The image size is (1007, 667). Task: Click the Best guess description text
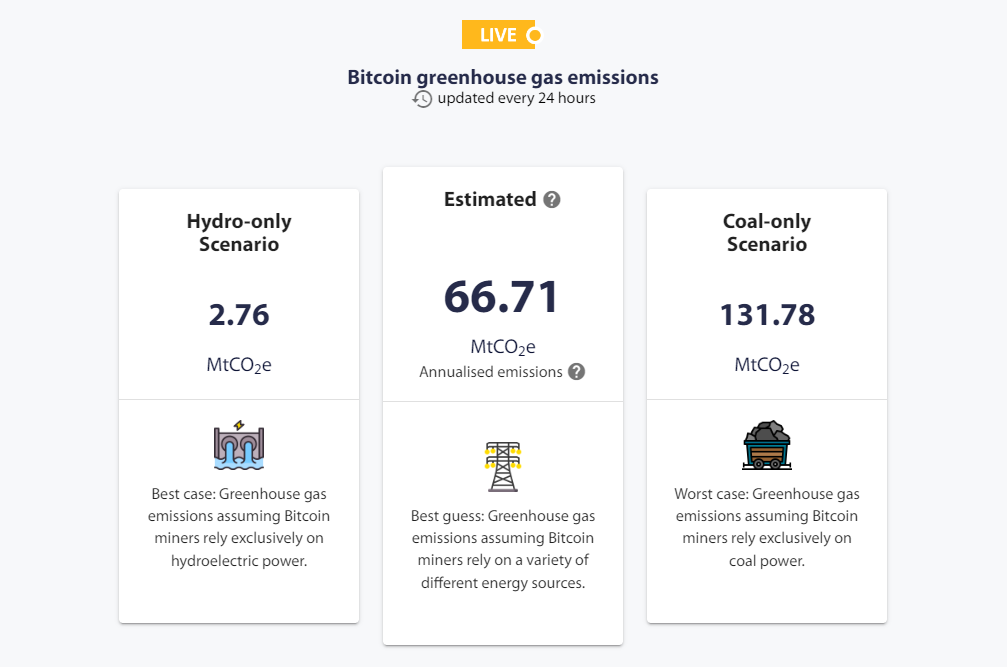point(503,549)
